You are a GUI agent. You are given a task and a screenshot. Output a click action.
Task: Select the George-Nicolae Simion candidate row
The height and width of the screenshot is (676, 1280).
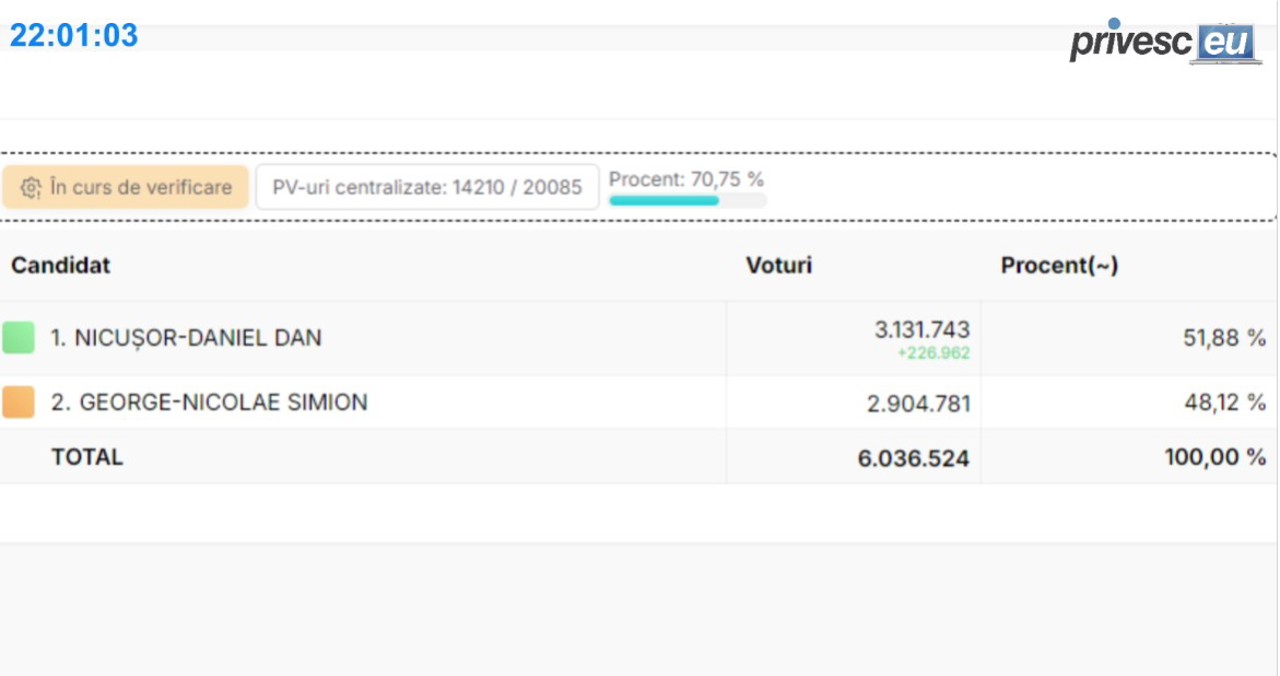tap(640, 402)
